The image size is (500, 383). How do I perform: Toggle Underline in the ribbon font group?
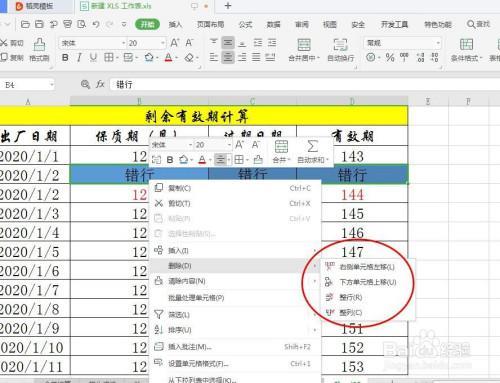(93, 58)
